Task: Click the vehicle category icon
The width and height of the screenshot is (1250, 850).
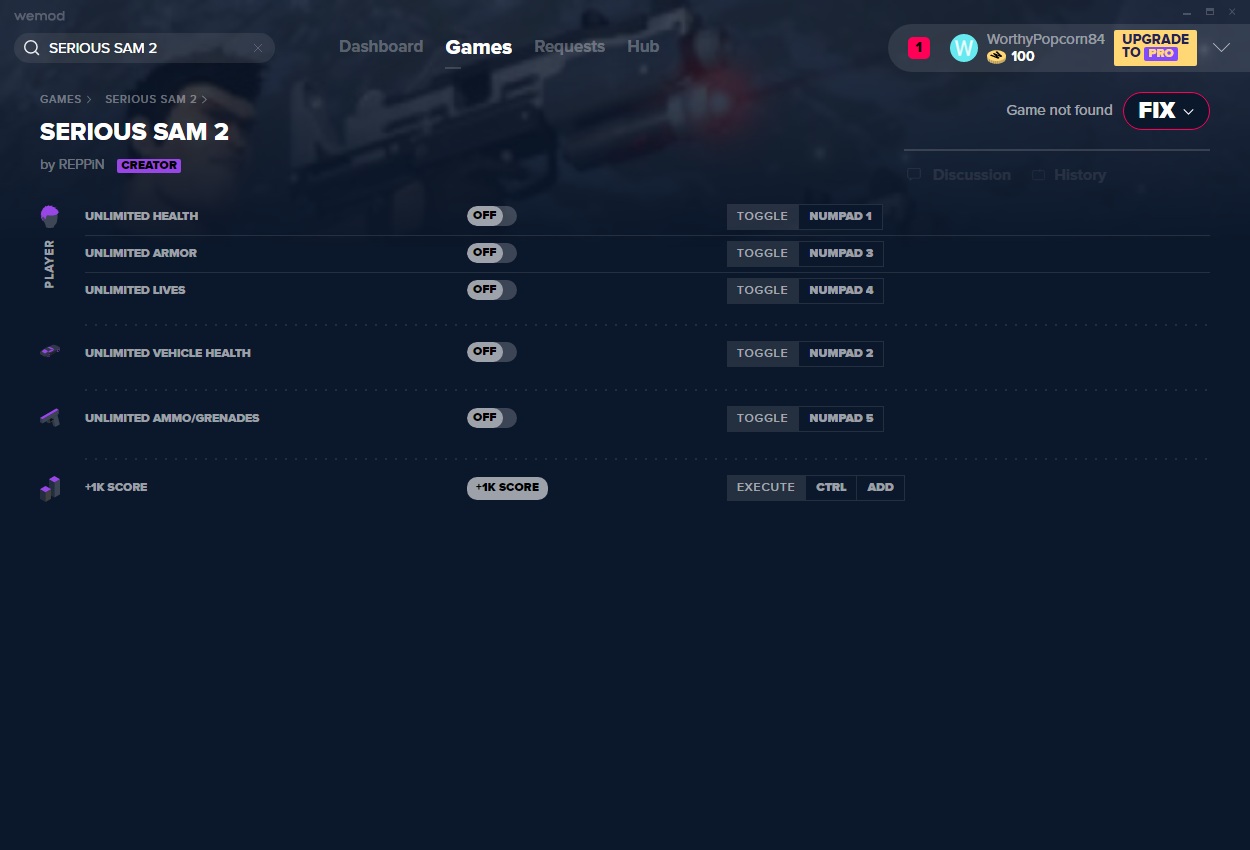Action: [x=50, y=352]
